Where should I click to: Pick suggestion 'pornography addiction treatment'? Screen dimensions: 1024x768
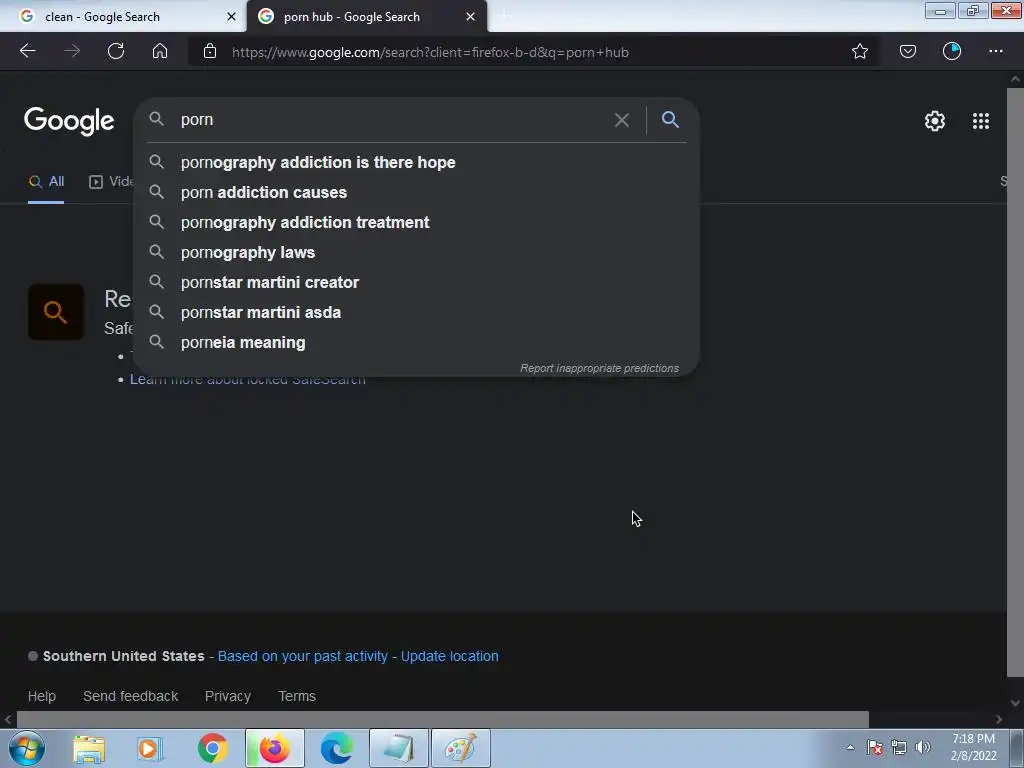click(417, 222)
